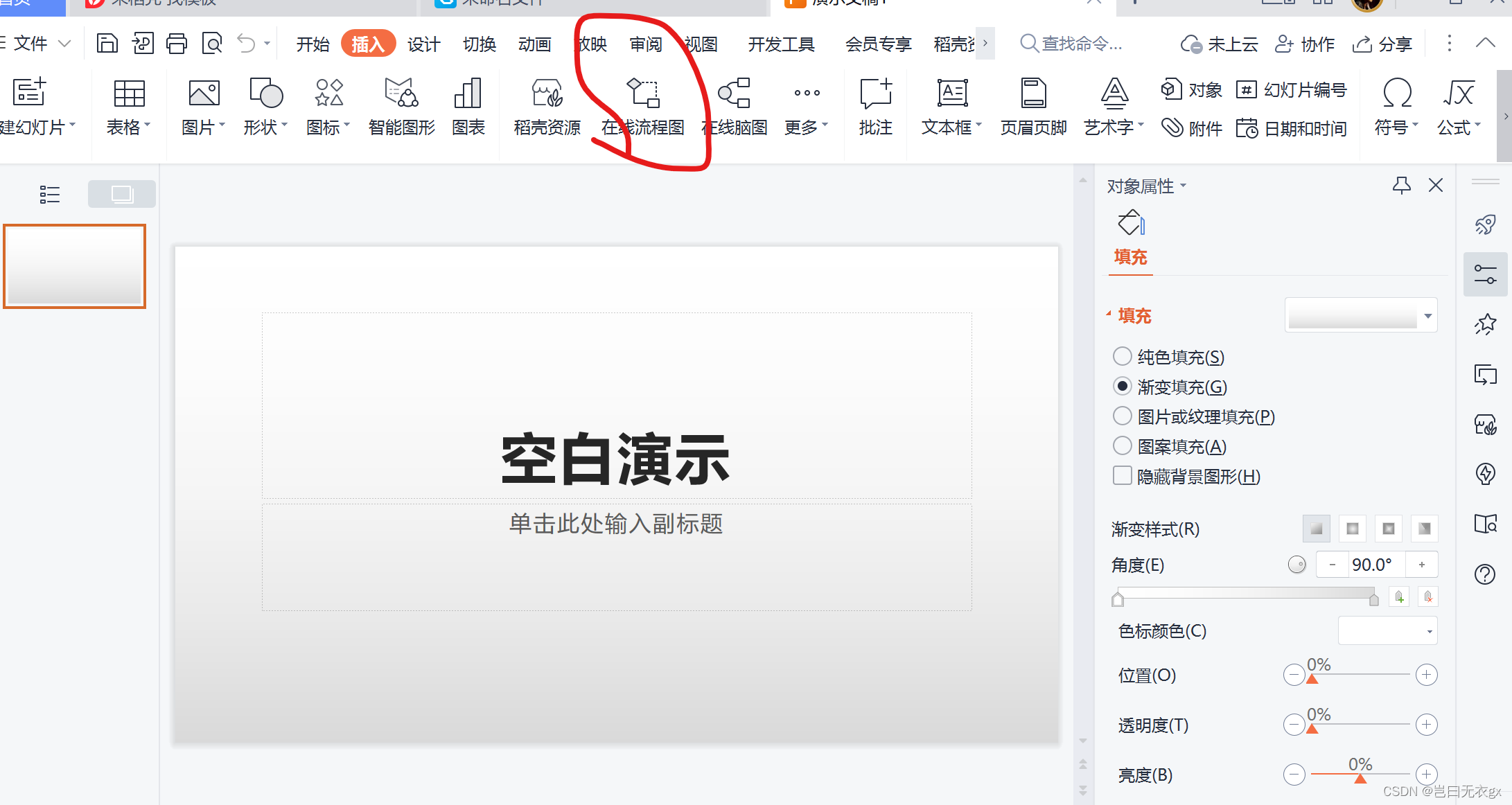Expand the color stop color (色标颜色) dropdown

click(x=1428, y=631)
